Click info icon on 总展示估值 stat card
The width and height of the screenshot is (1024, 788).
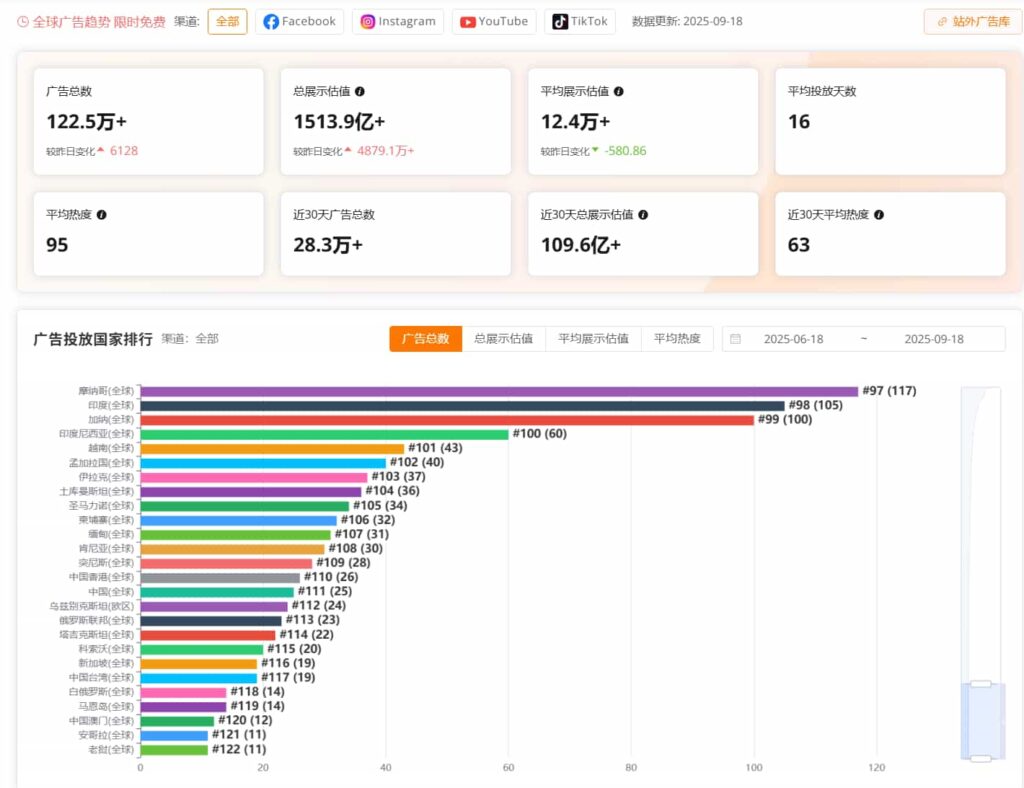(360, 91)
